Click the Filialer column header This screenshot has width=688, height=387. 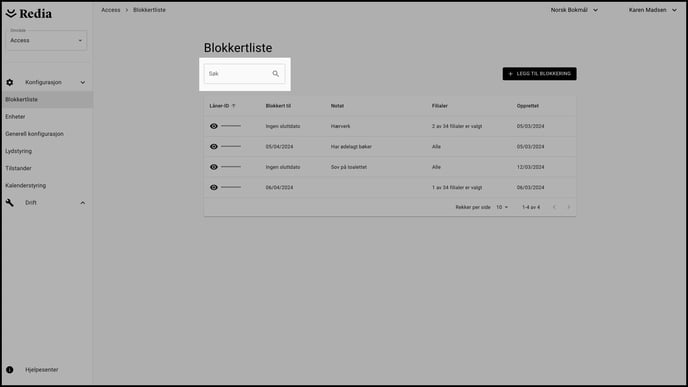point(440,106)
